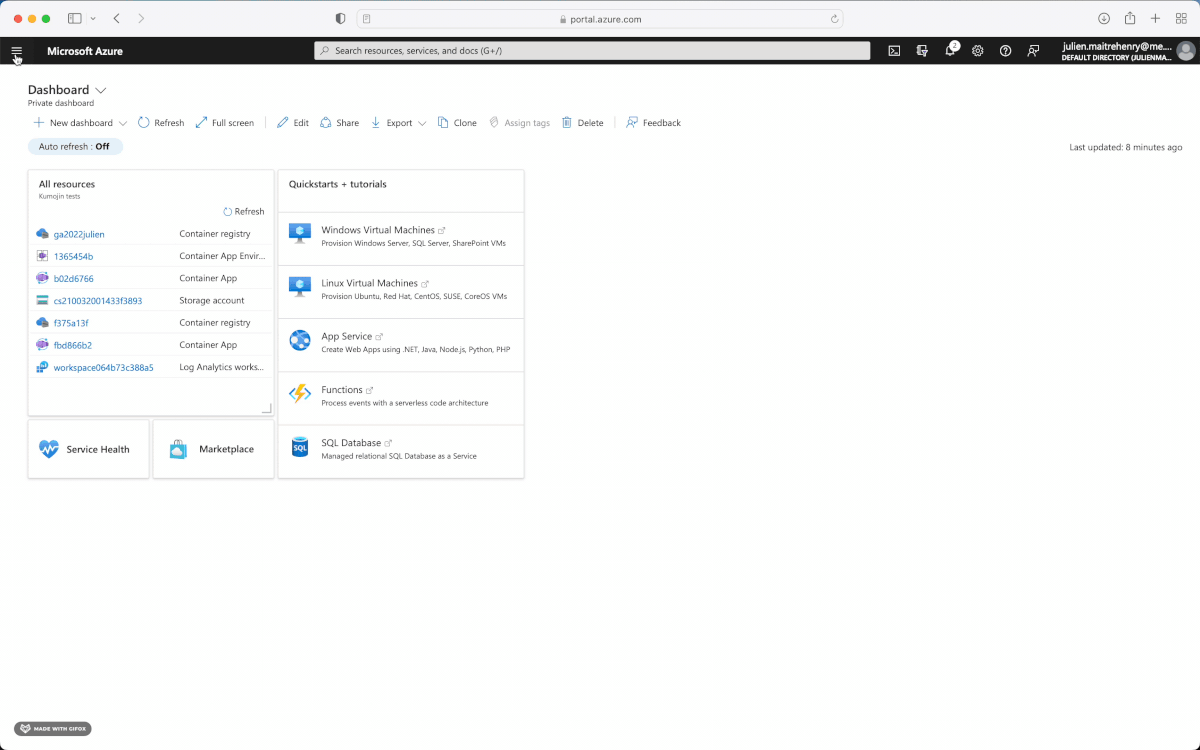The width and height of the screenshot is (1200, 750).
Task: Open Directories and subscriptions filter icon
Action: [923, 51]
